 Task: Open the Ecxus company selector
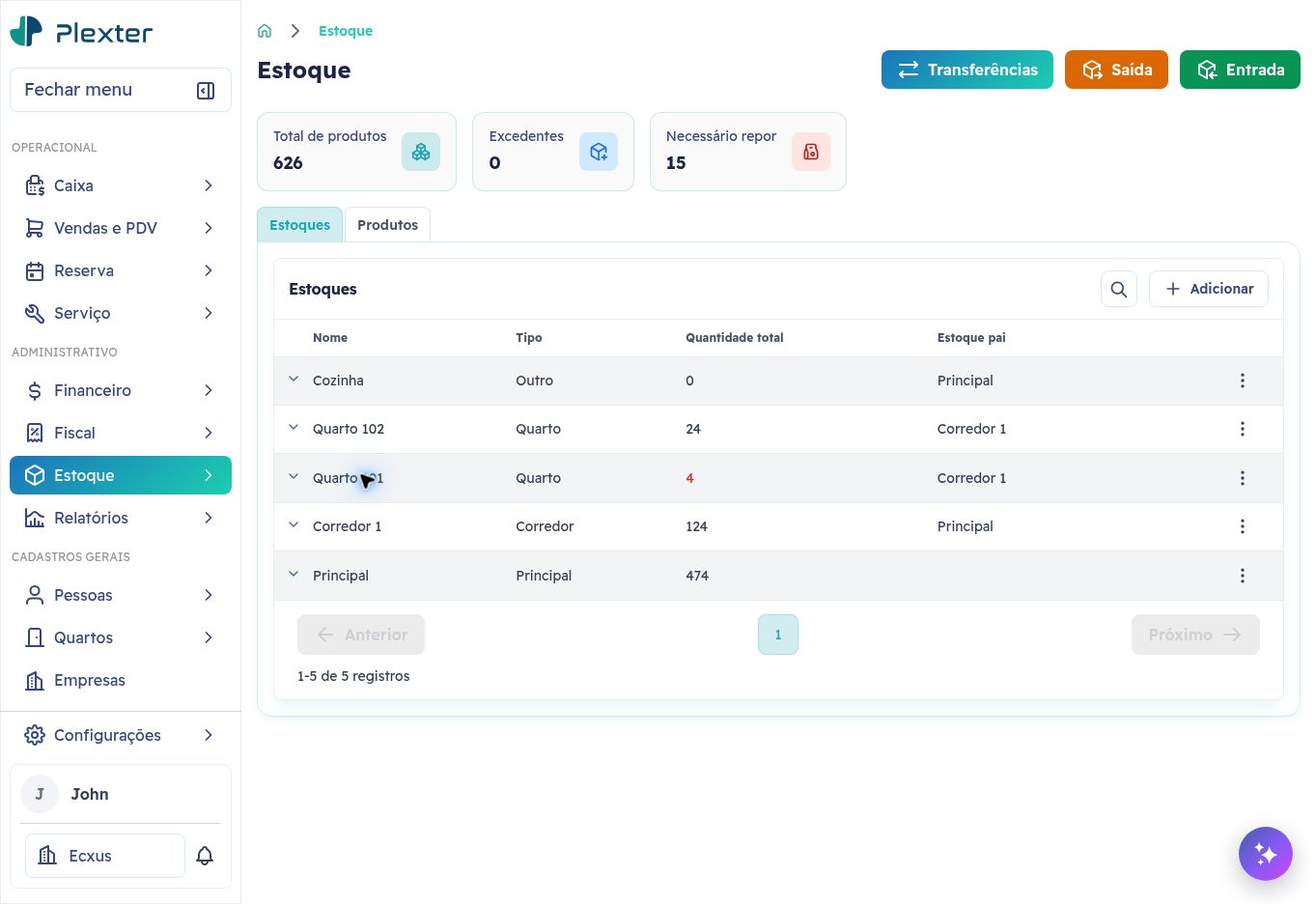[105, 856]
